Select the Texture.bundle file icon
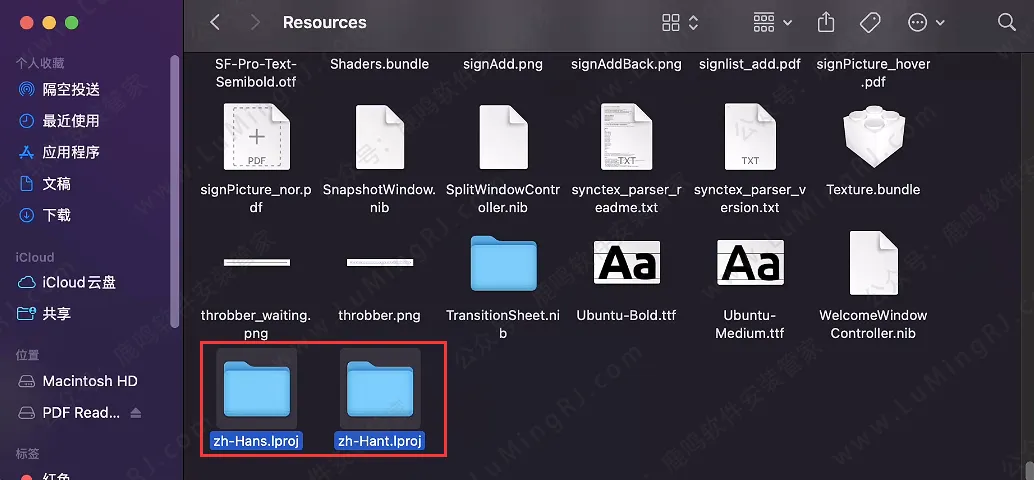This screenshot has width=1034, height=480. tap(873, 137)
